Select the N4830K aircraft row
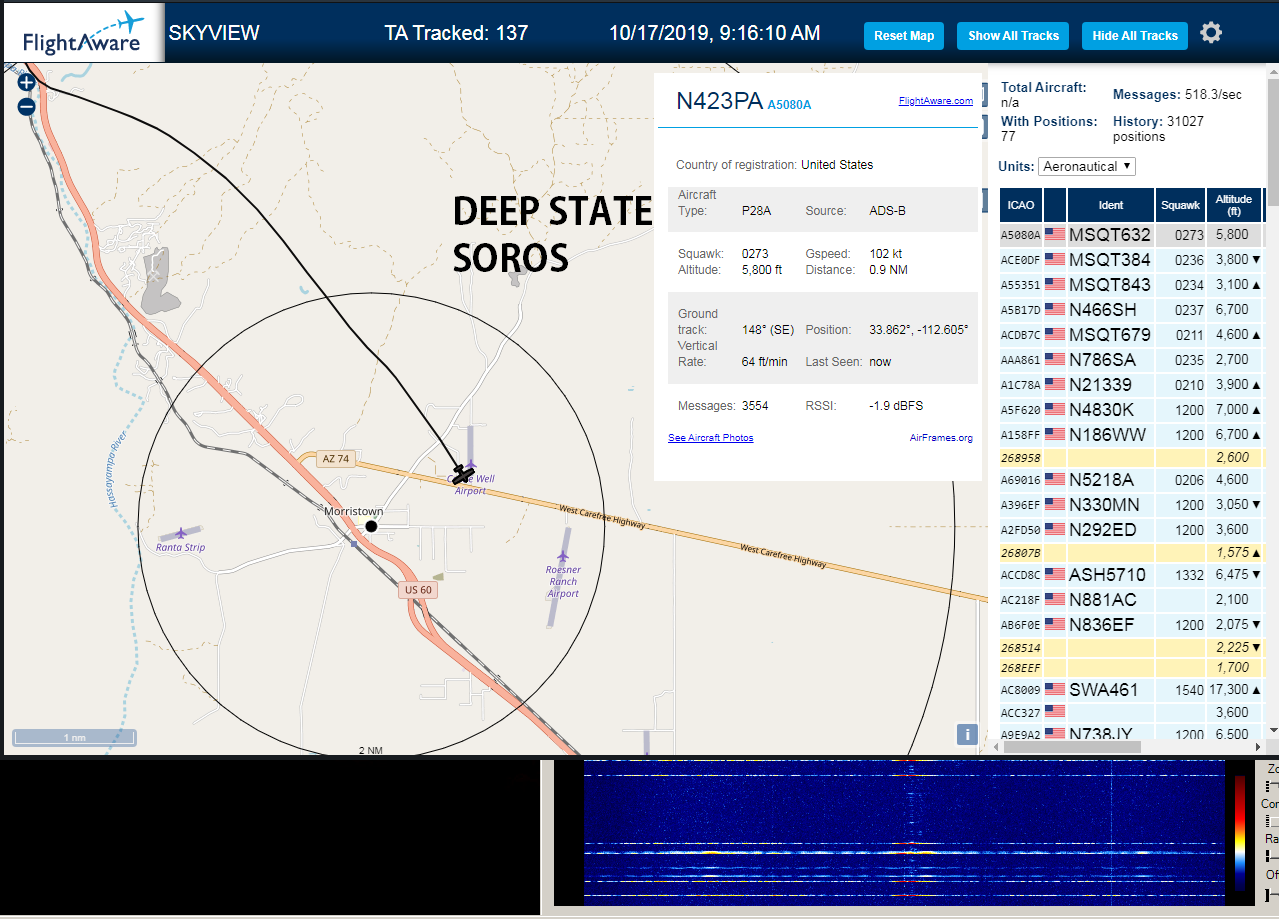Image resolution: width=1279 pixels, height=919 pixels. [x=1131, y=410]
